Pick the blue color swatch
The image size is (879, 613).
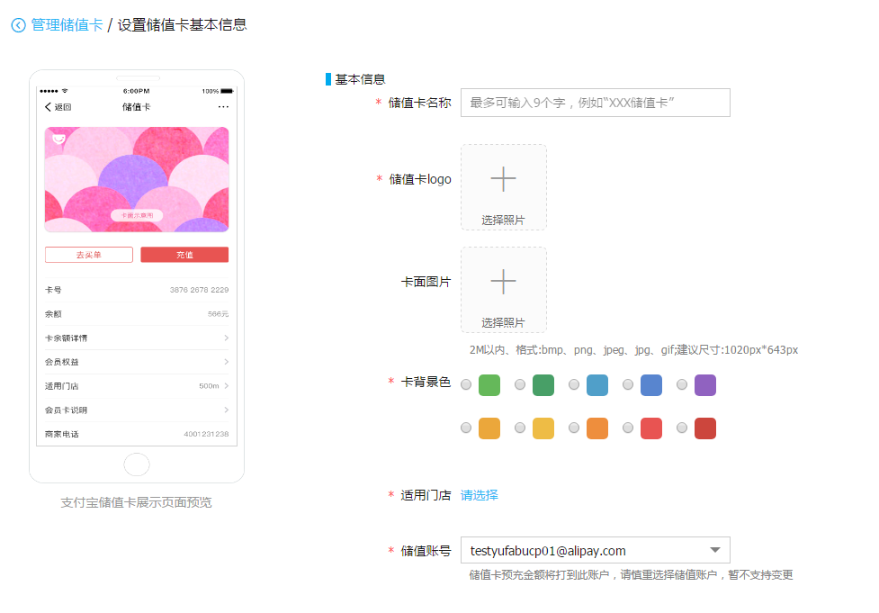click(651, 385)
